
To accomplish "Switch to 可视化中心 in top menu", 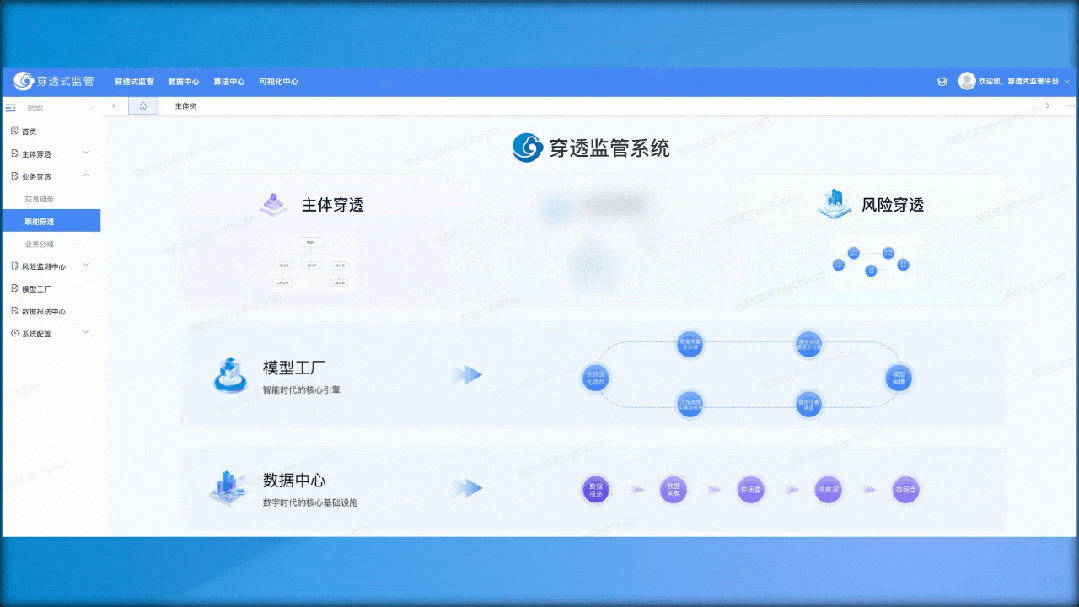I will pyautogui.click(x=278, y=82).
